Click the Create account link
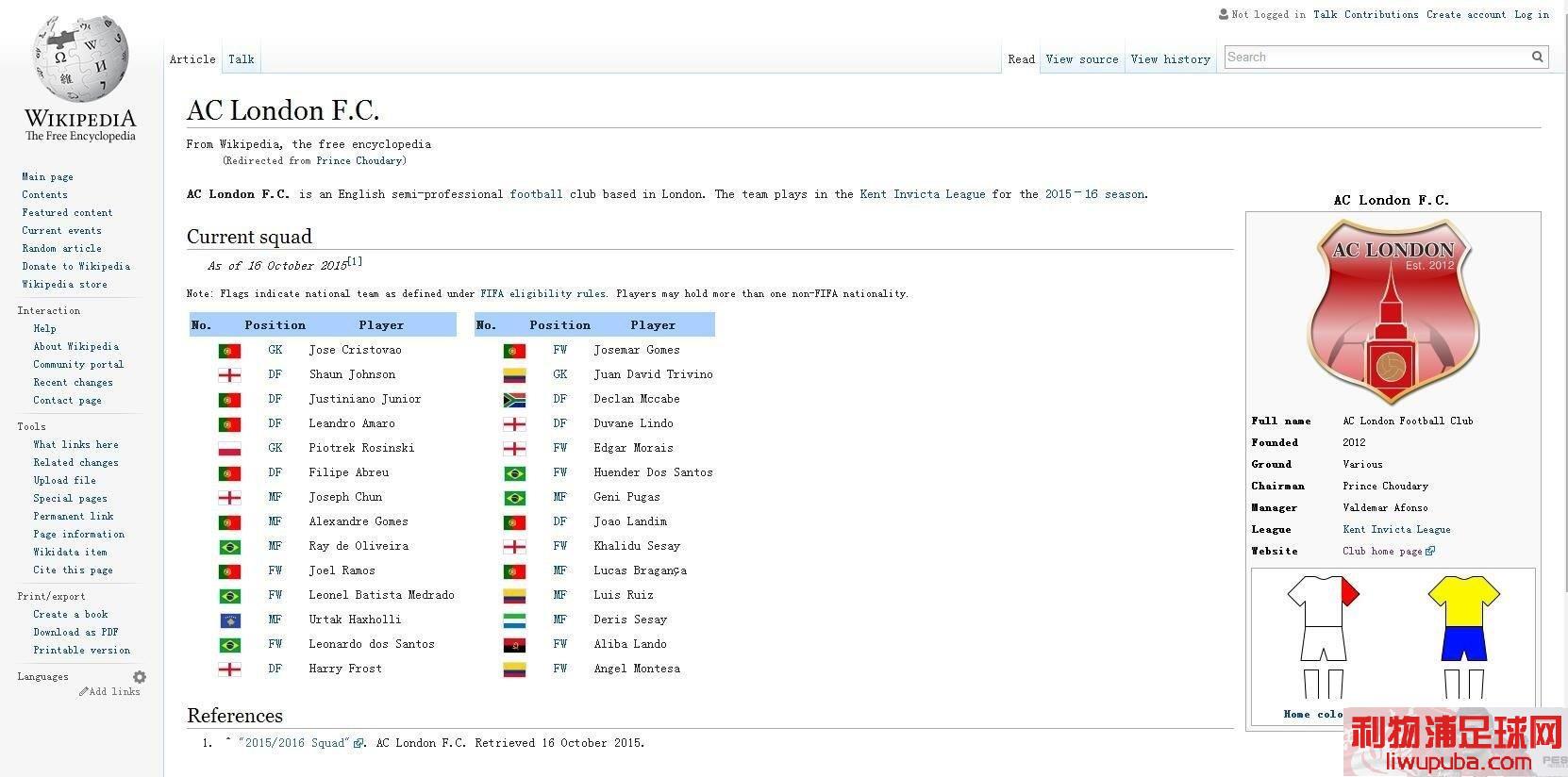The image size is (1568, 777). pos(1466,15)
